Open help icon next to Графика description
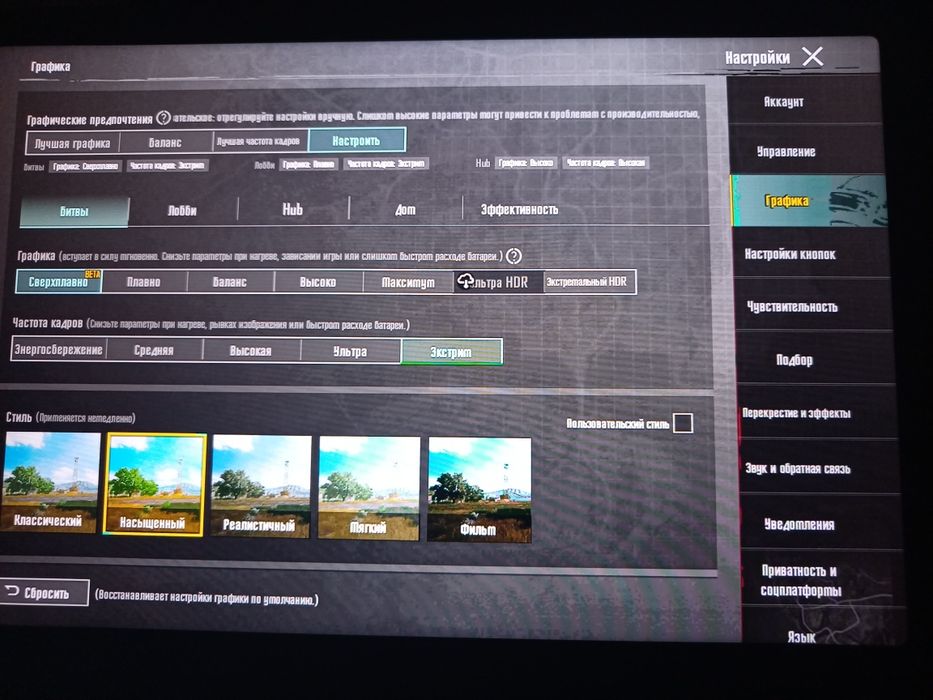 [x=514, y=257]
